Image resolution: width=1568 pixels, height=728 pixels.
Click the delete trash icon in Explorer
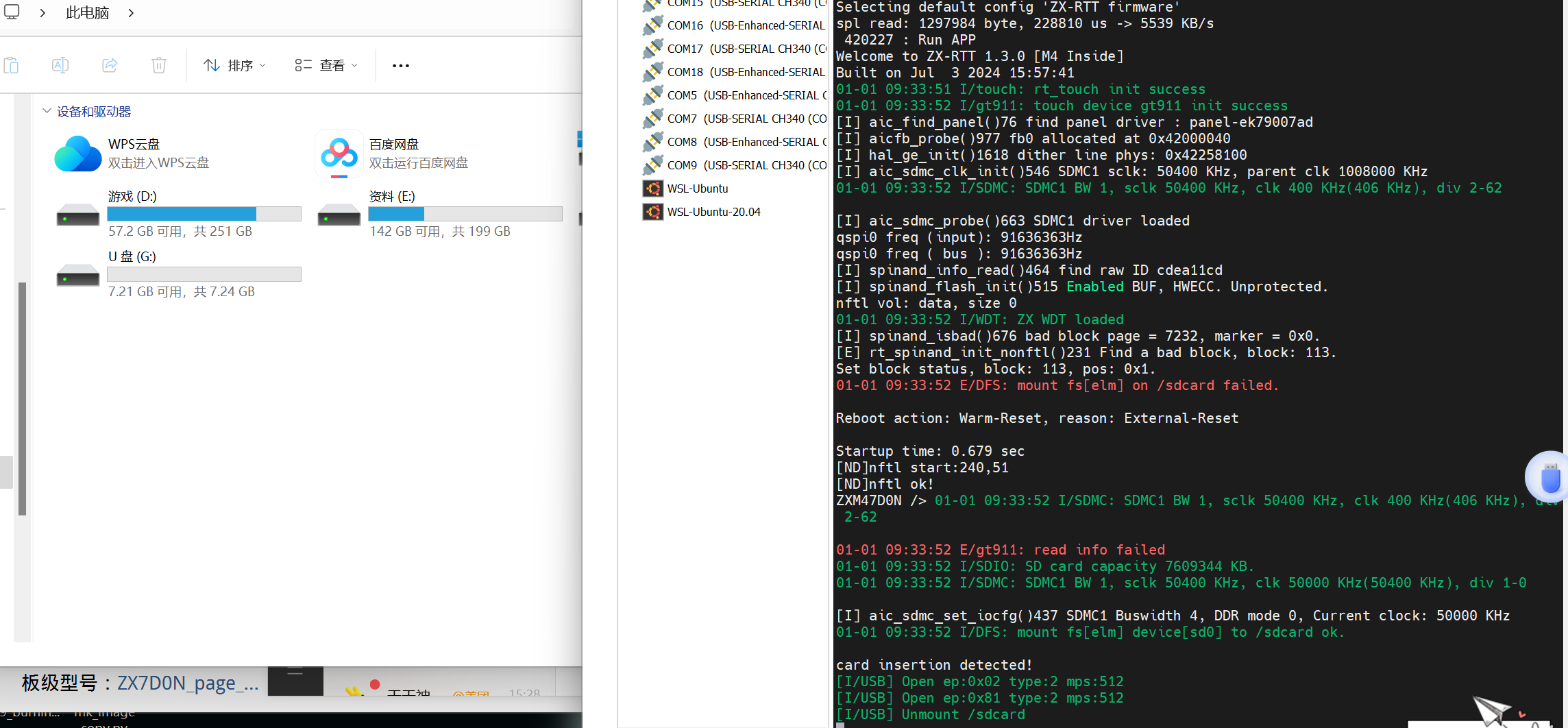pos(159,65)
